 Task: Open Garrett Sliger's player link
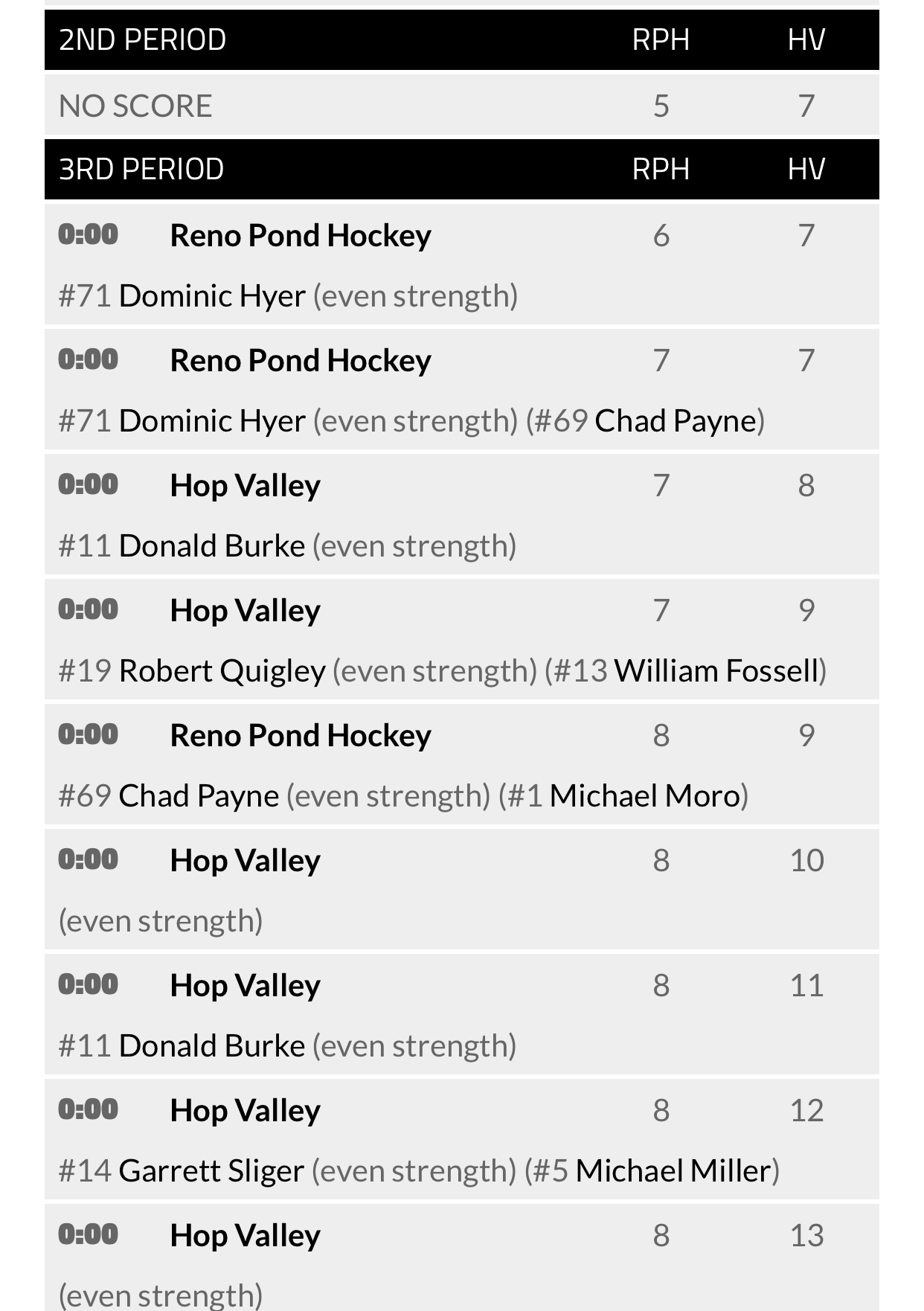(x=211, y=1171)
